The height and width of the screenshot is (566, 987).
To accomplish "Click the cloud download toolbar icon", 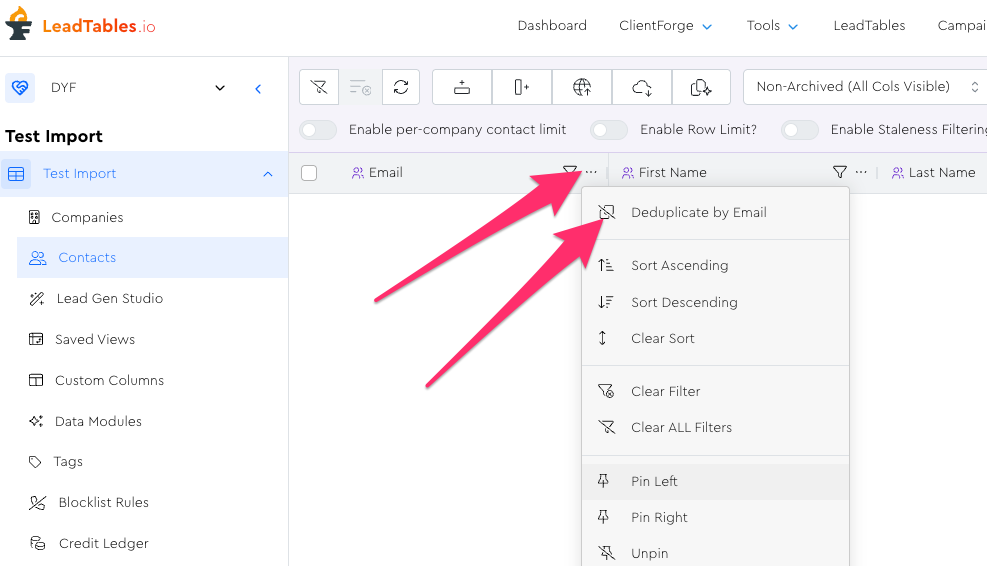I will coord(642,87).
